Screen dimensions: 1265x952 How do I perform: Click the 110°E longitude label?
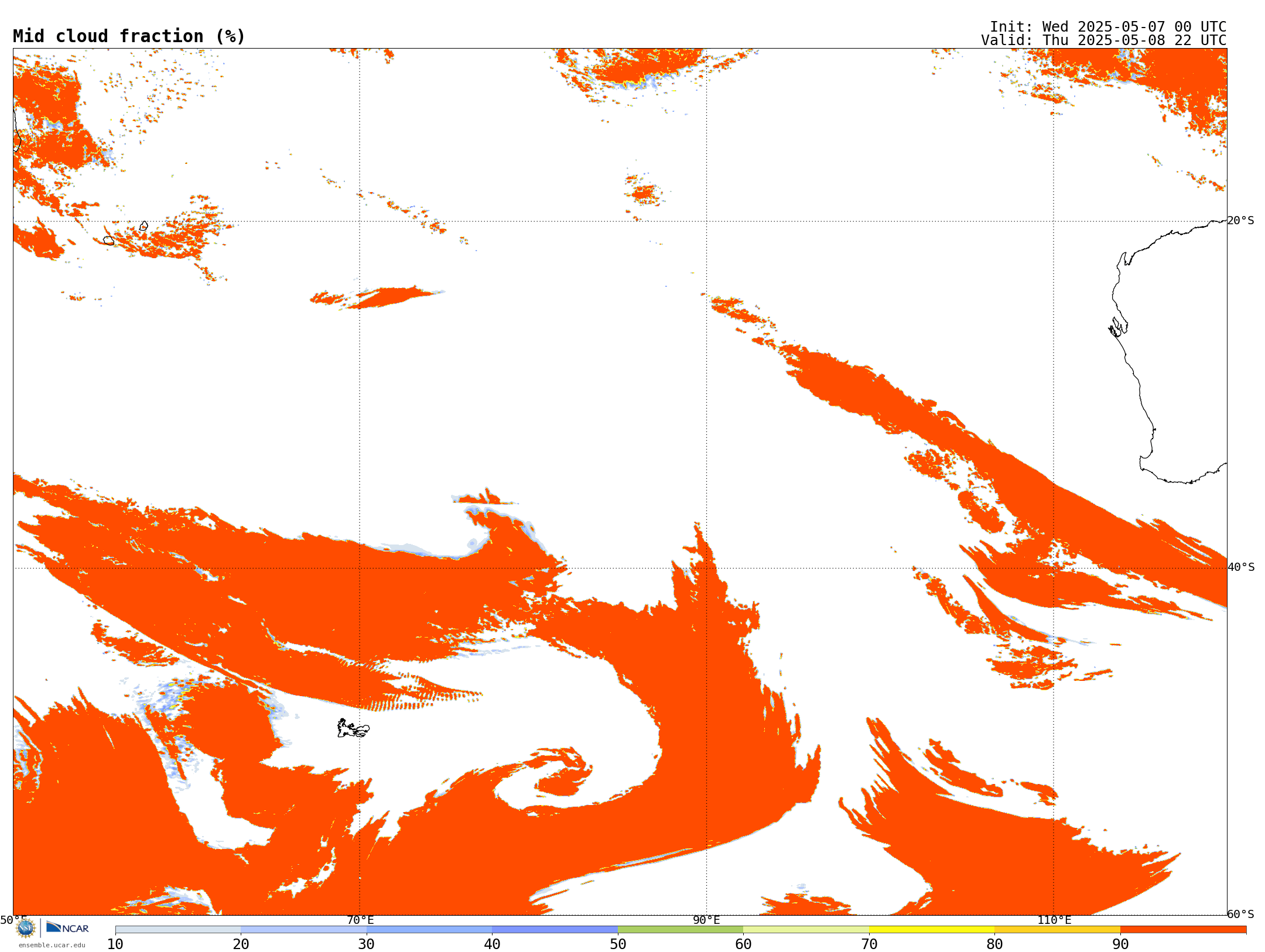tap(1054, 920)
